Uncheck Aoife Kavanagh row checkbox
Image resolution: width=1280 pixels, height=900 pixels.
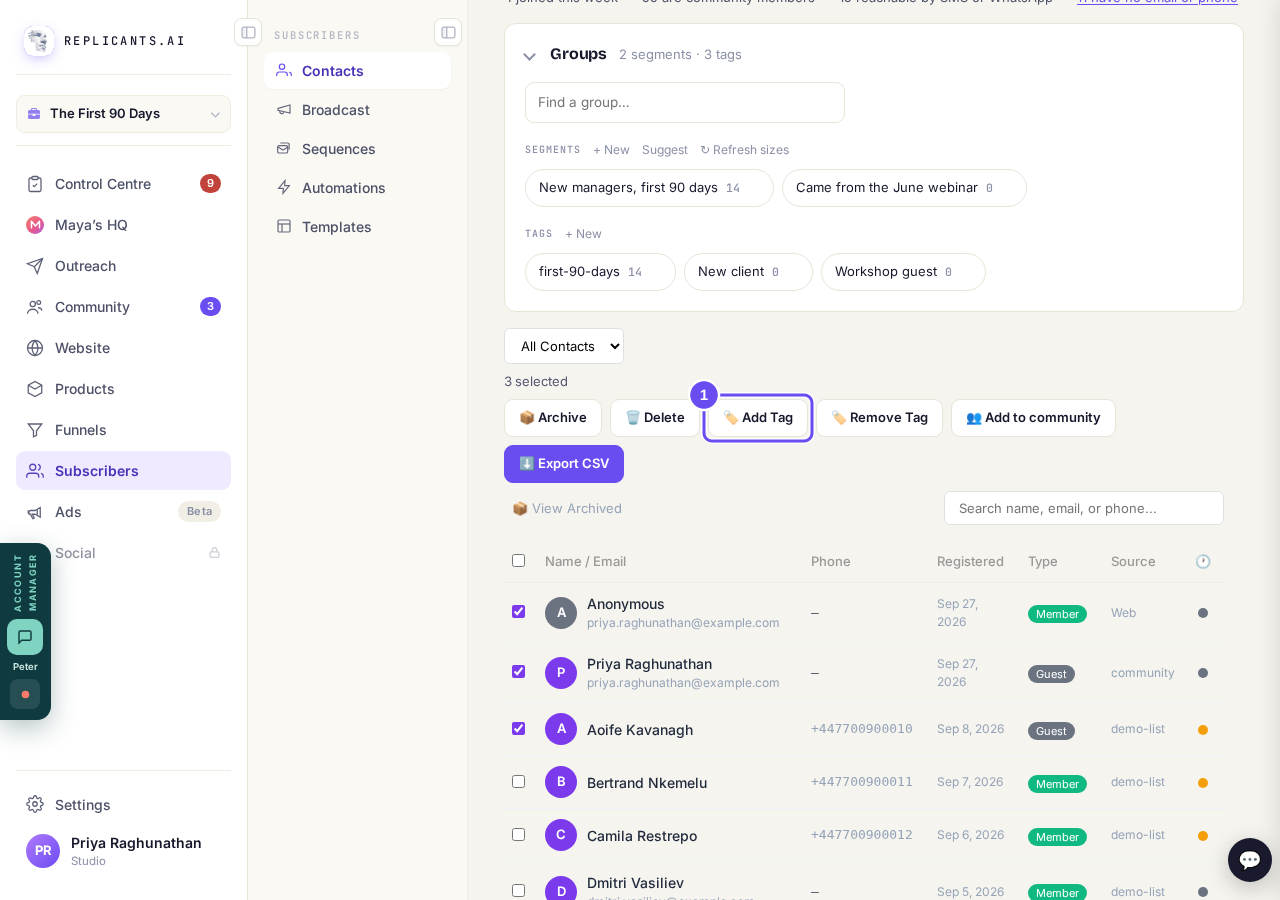coord(518,729)
